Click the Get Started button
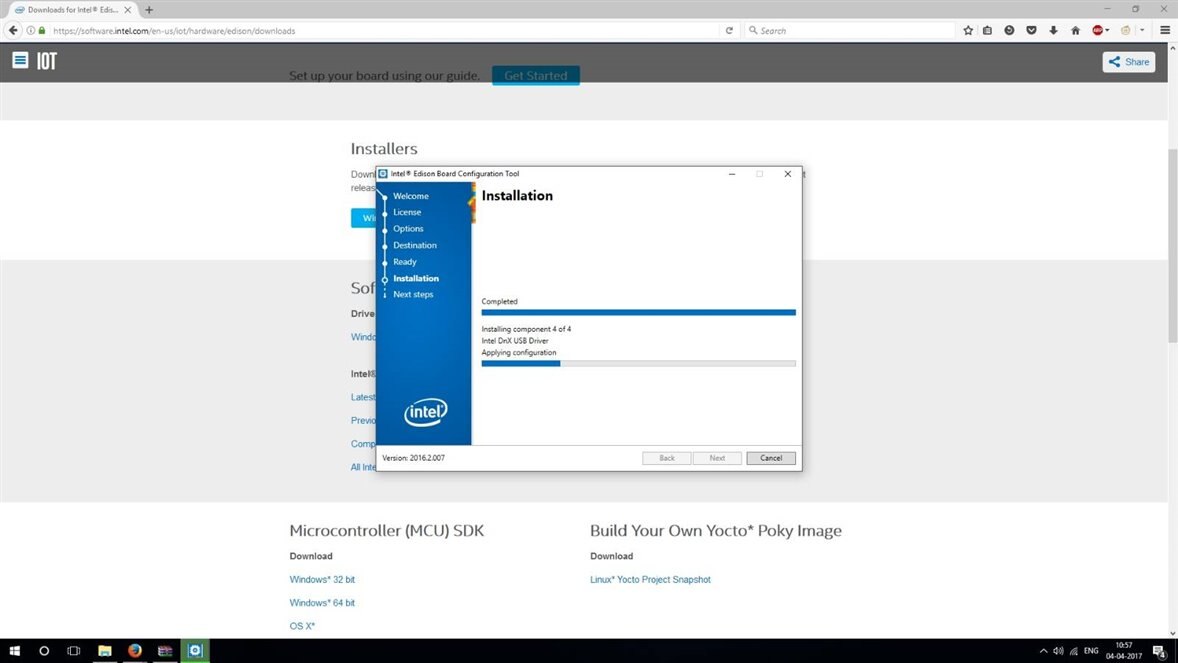1178x663 pixels. [x=536, y=75]
